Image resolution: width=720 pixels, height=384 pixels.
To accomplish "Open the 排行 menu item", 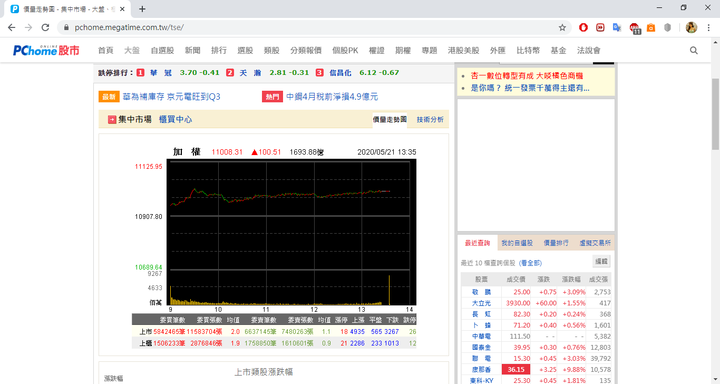I will click(219, 51).
